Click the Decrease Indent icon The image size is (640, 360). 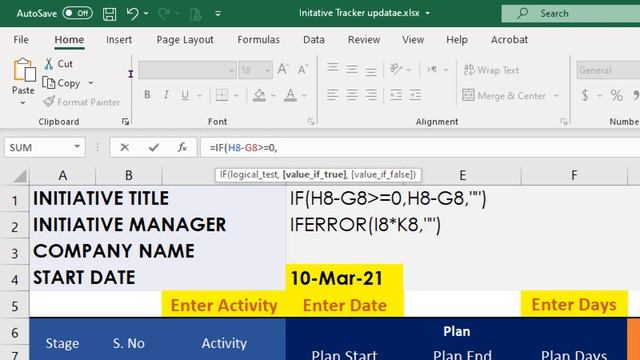[x=396, y=95]
